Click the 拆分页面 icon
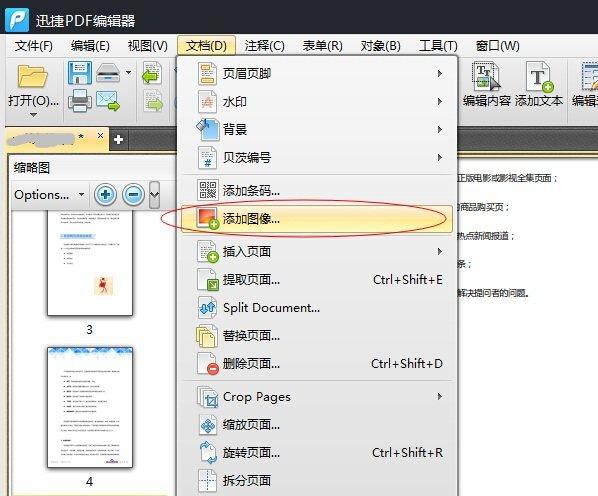Image resolution: width=598 pixels, height=496 pixels. (207, 480)
